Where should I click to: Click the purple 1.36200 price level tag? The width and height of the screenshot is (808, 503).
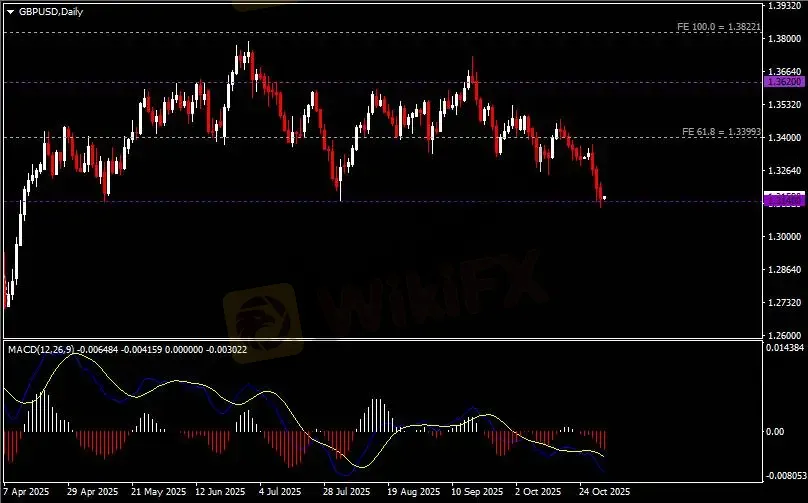tap(784, 82)
